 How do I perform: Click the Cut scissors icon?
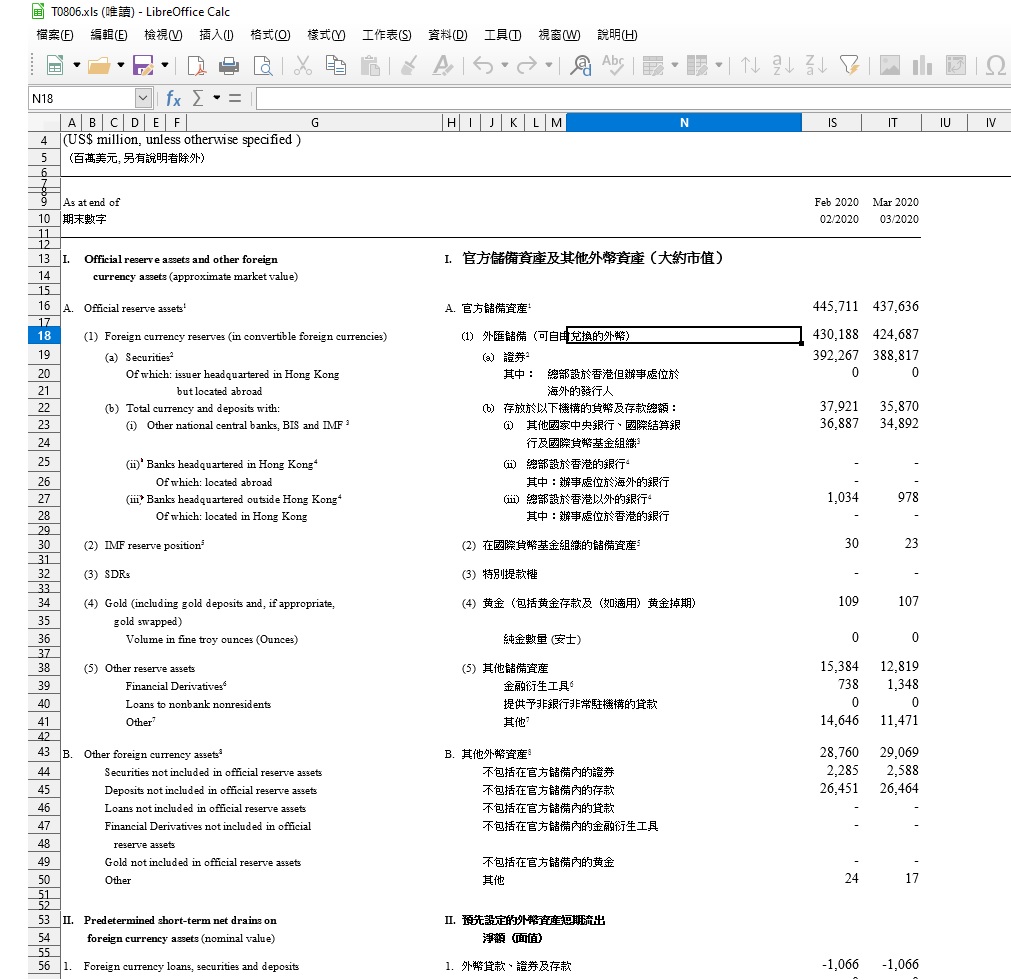302,65
